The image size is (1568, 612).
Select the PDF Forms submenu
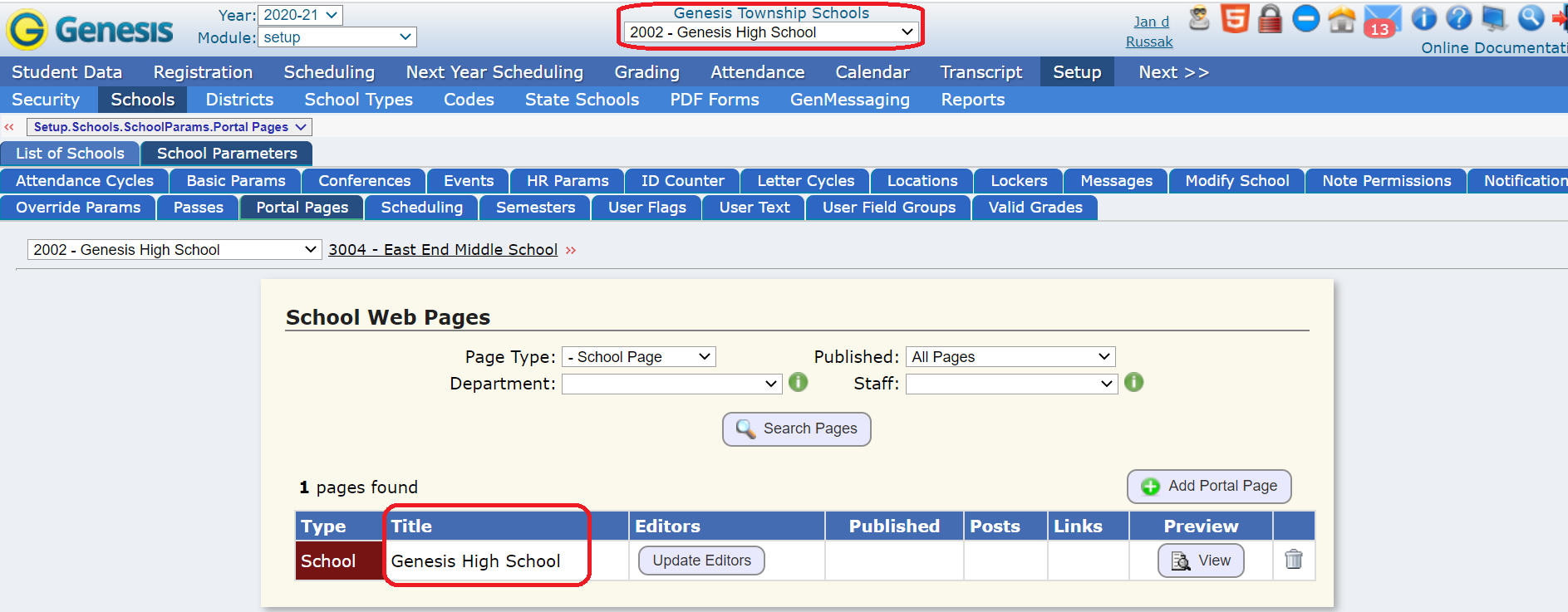(x=715, y=100)
